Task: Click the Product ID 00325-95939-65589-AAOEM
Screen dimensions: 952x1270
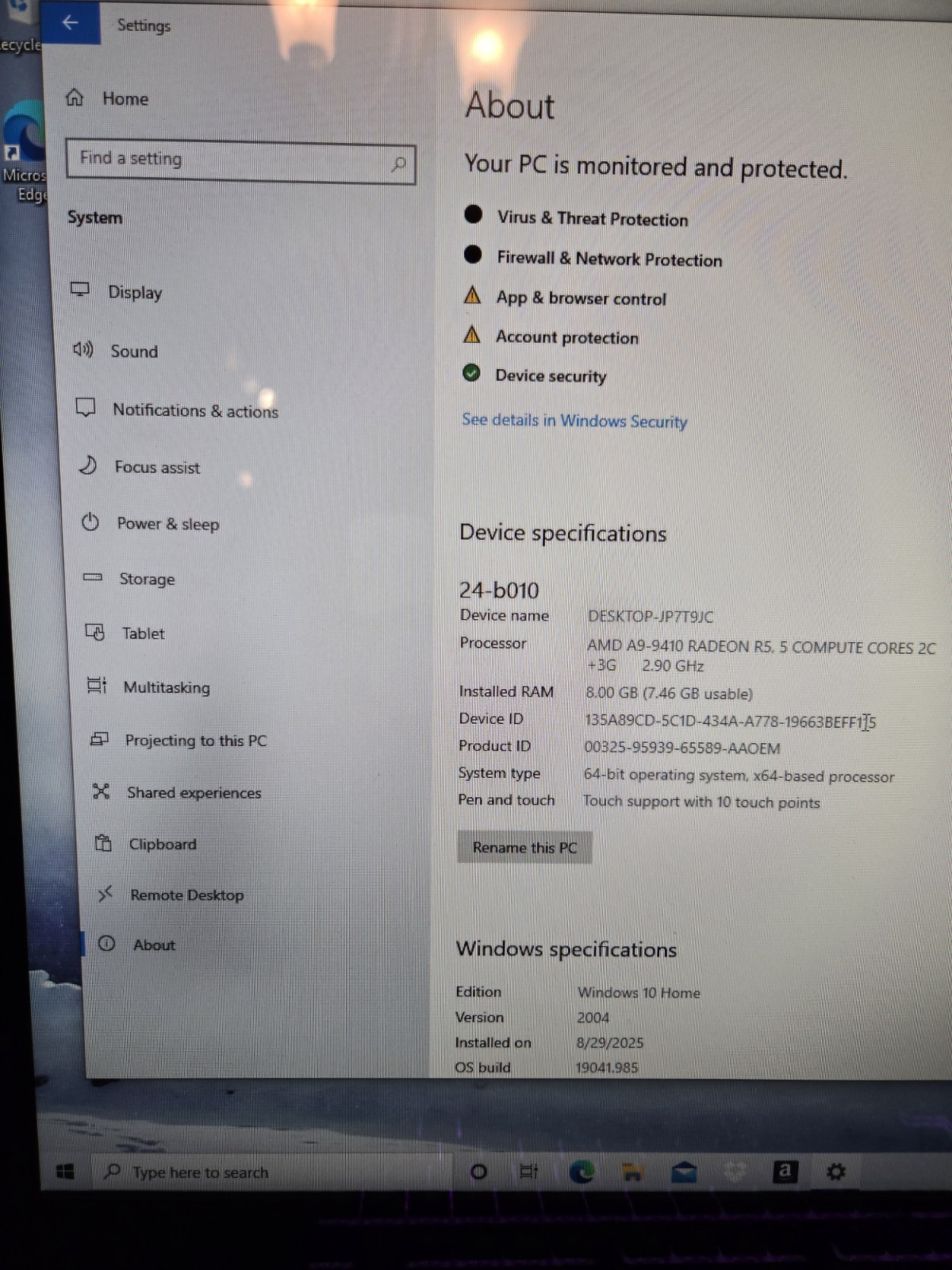Action: (682, 748)
